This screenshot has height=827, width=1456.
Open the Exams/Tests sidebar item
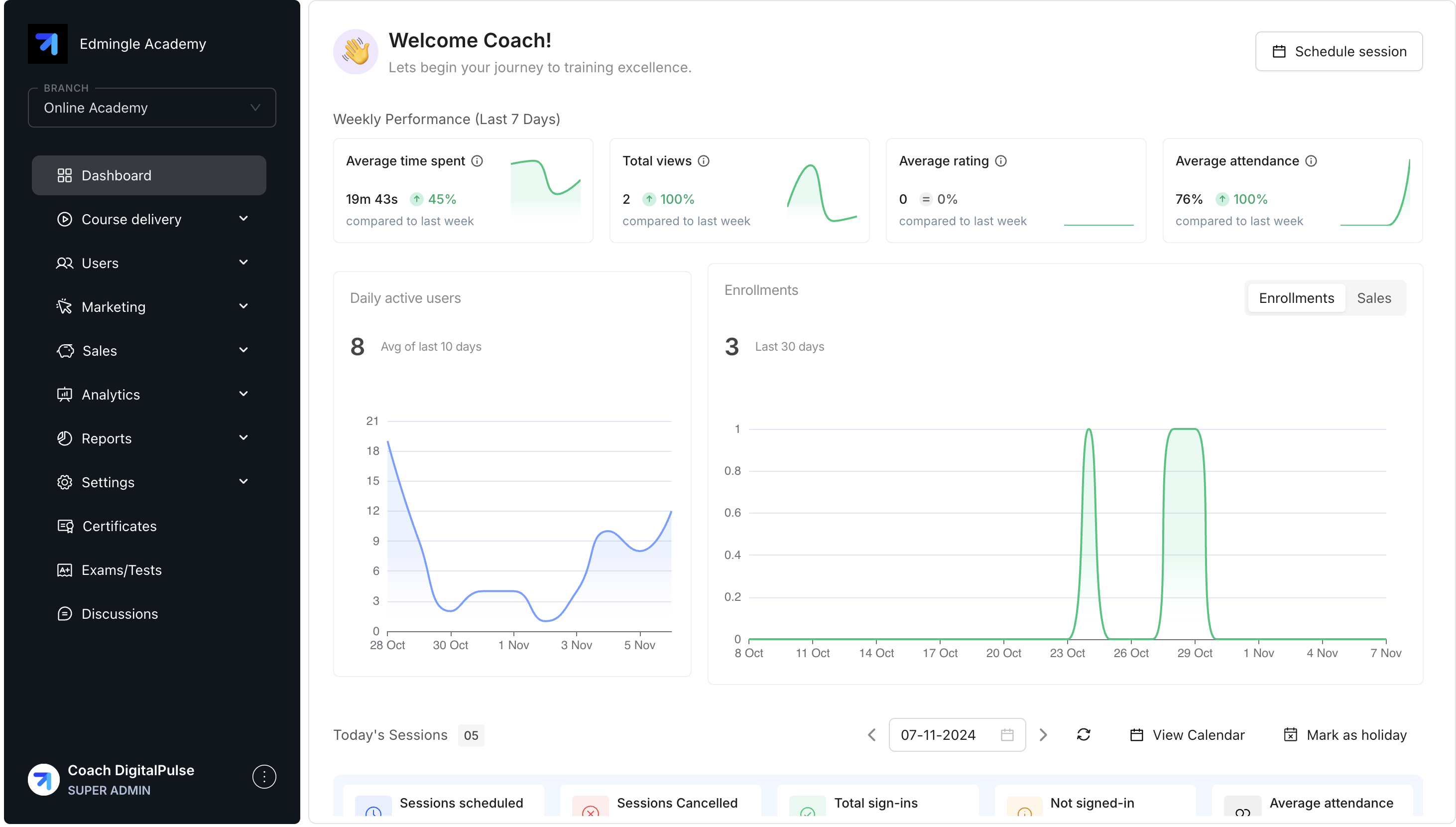click(121, 570)
